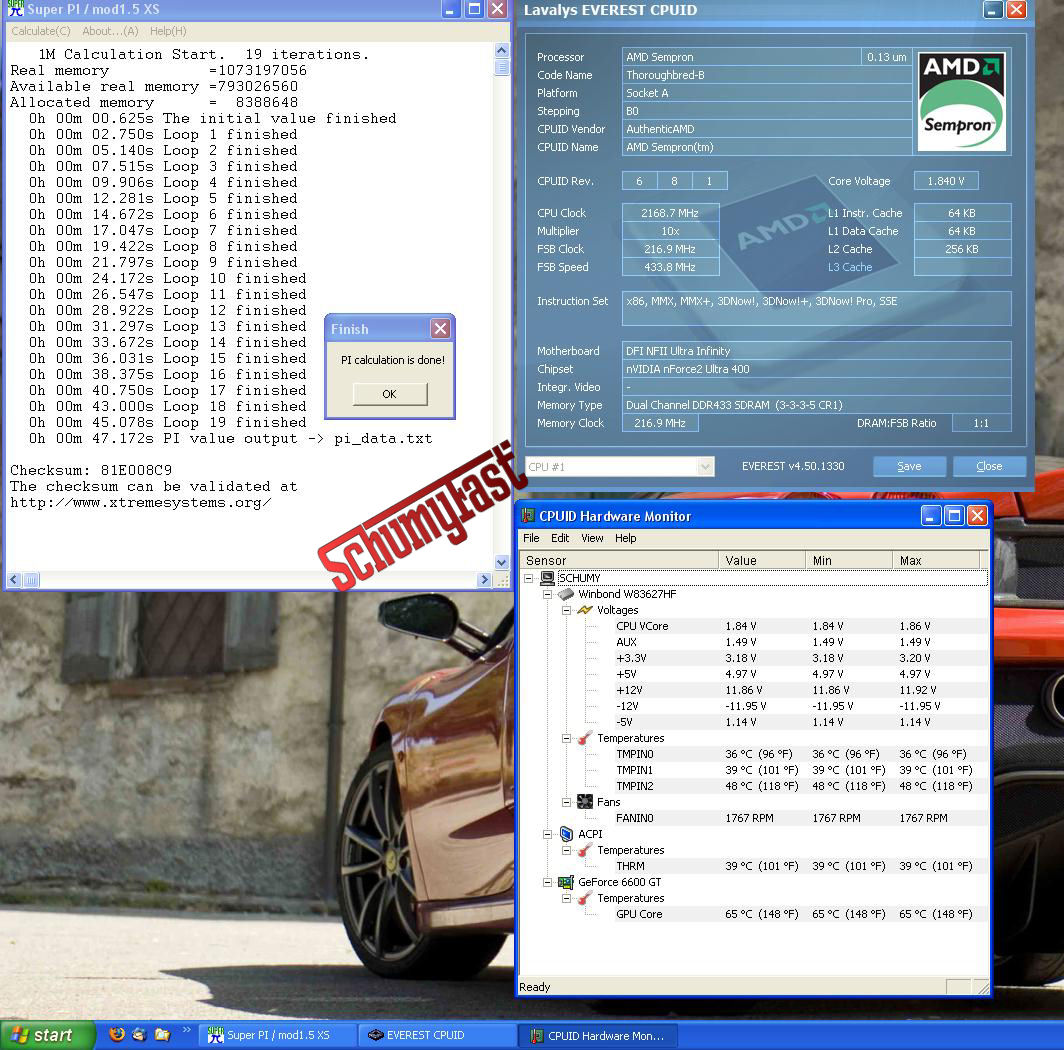Screen dimensions: 1064x1050
Task: Open the CPU #1 dropdown in EVEREST
Action: pyautogui.click(x=706, y=466)
